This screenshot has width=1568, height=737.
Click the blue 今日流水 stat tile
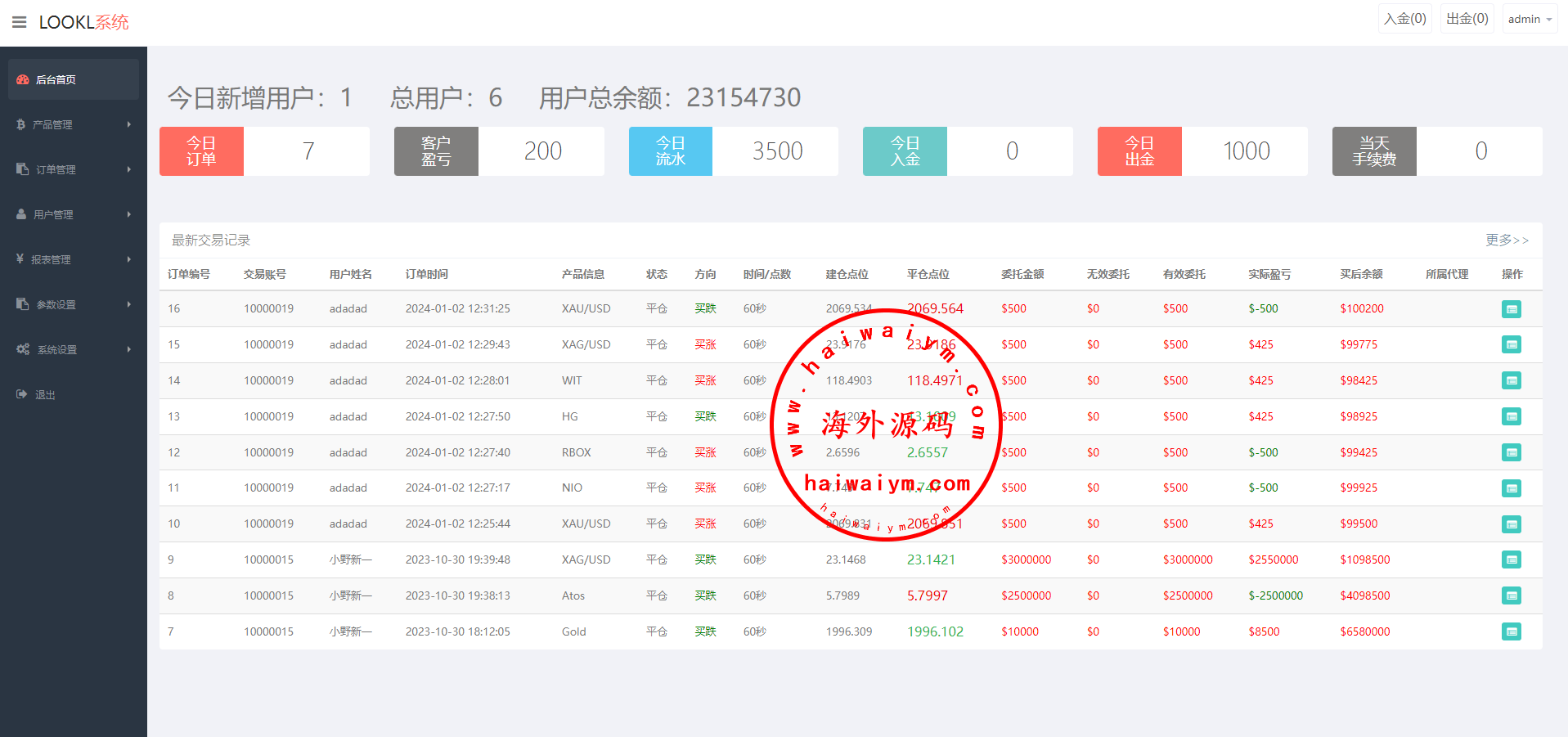click(x=670, y=151)
